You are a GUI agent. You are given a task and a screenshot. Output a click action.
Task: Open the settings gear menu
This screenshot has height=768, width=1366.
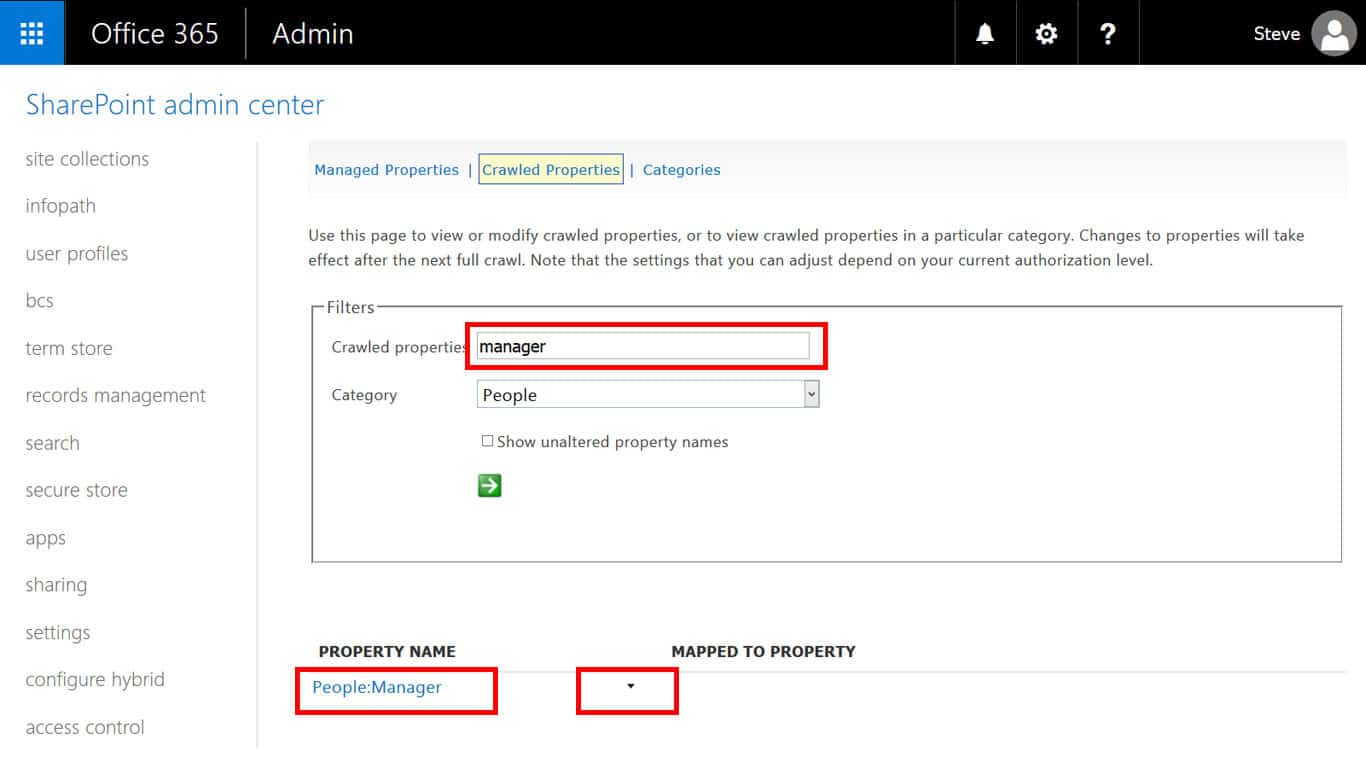1046,33
